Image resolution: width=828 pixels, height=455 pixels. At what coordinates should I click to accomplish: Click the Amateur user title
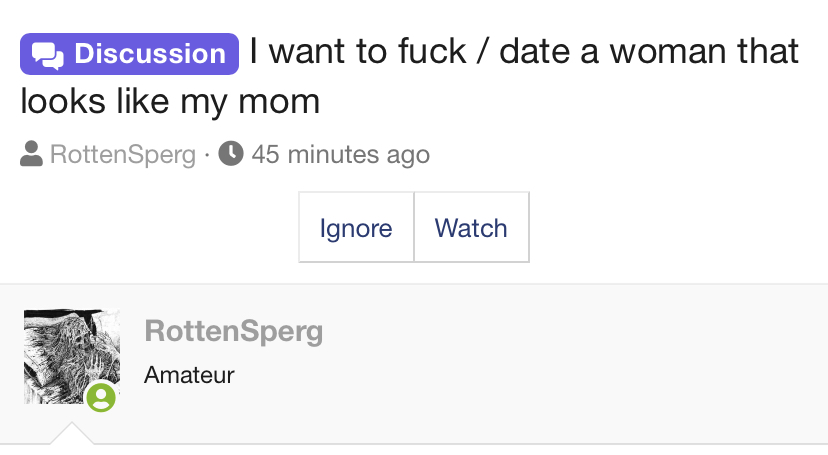(189, 375)
